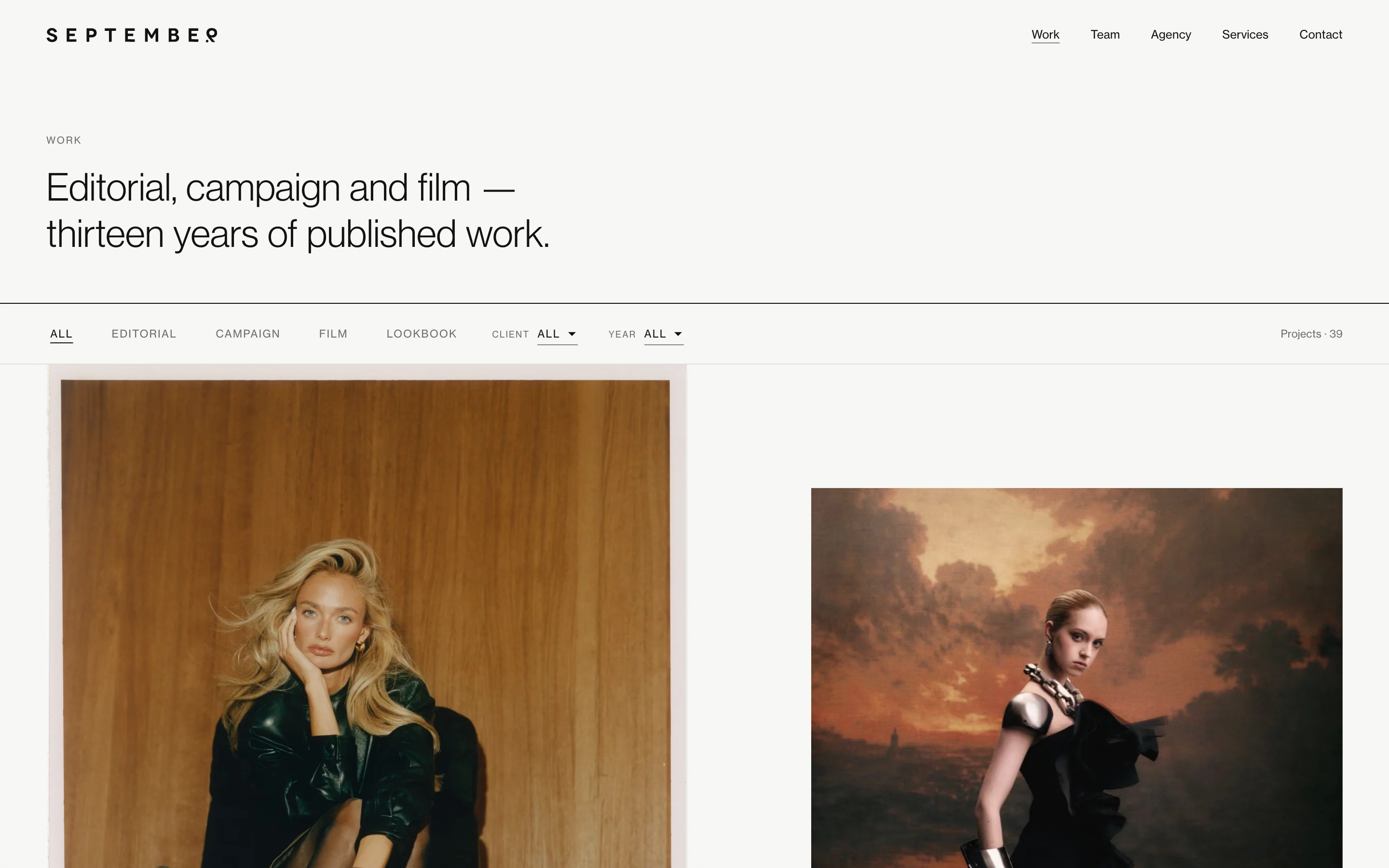Show only FILM projects
1389x868 pixels.
click(333, 334)
